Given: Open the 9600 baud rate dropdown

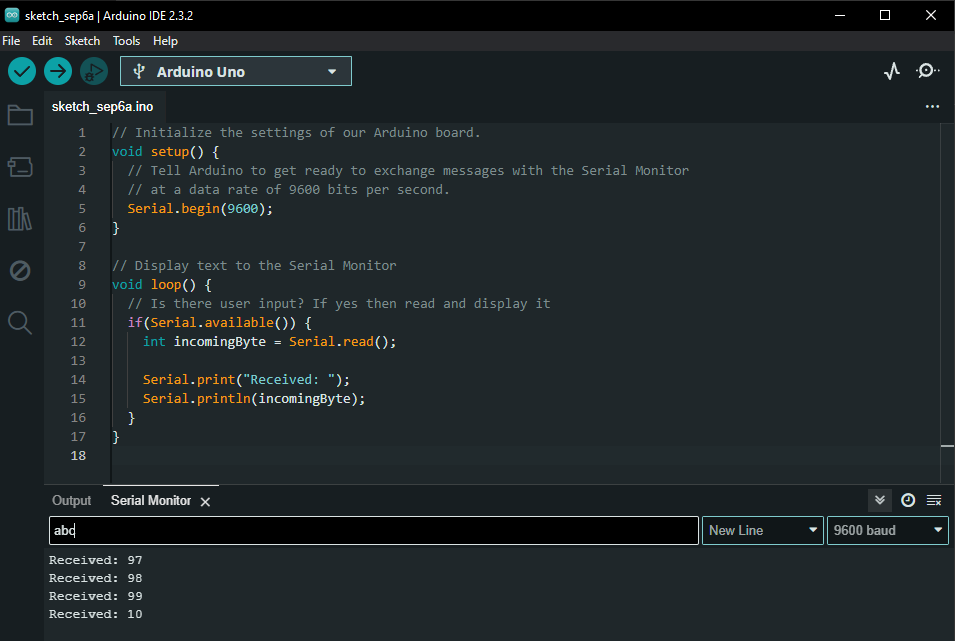Looking at the screenshot, I should [x=887, y=530].
